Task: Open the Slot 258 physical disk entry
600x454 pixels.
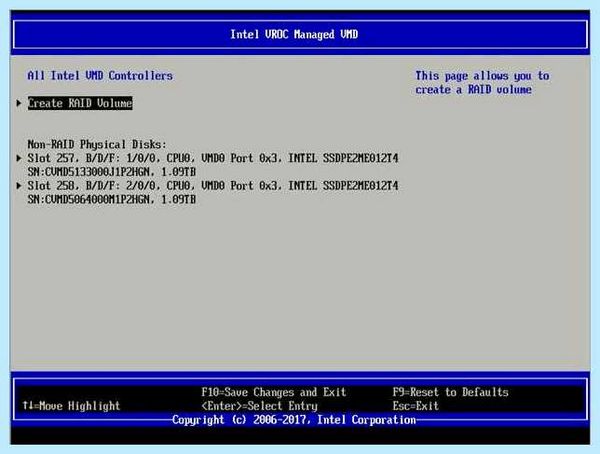Action: (x=213, y=186)
